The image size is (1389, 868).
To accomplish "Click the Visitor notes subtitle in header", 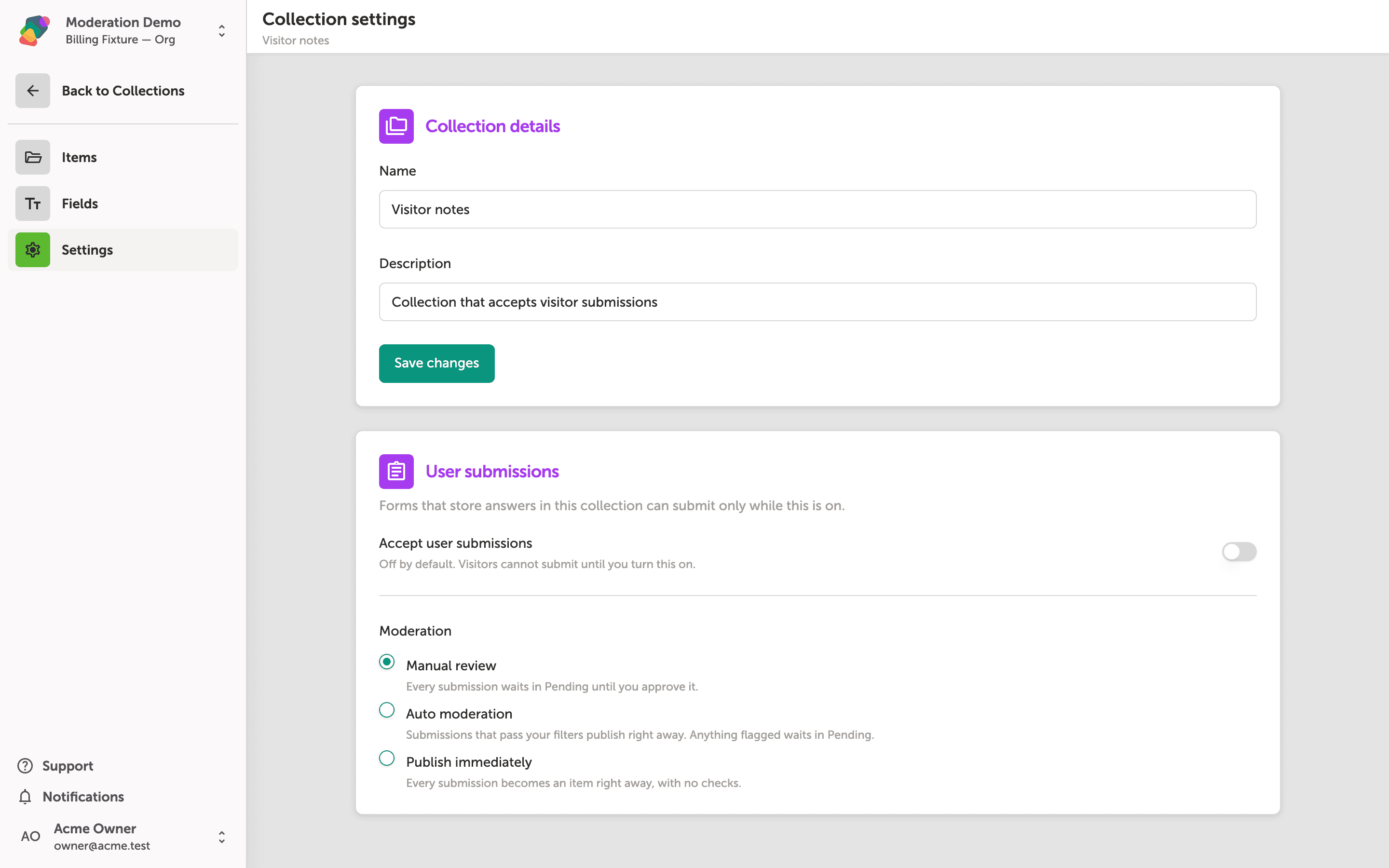I will click(296, 41).
